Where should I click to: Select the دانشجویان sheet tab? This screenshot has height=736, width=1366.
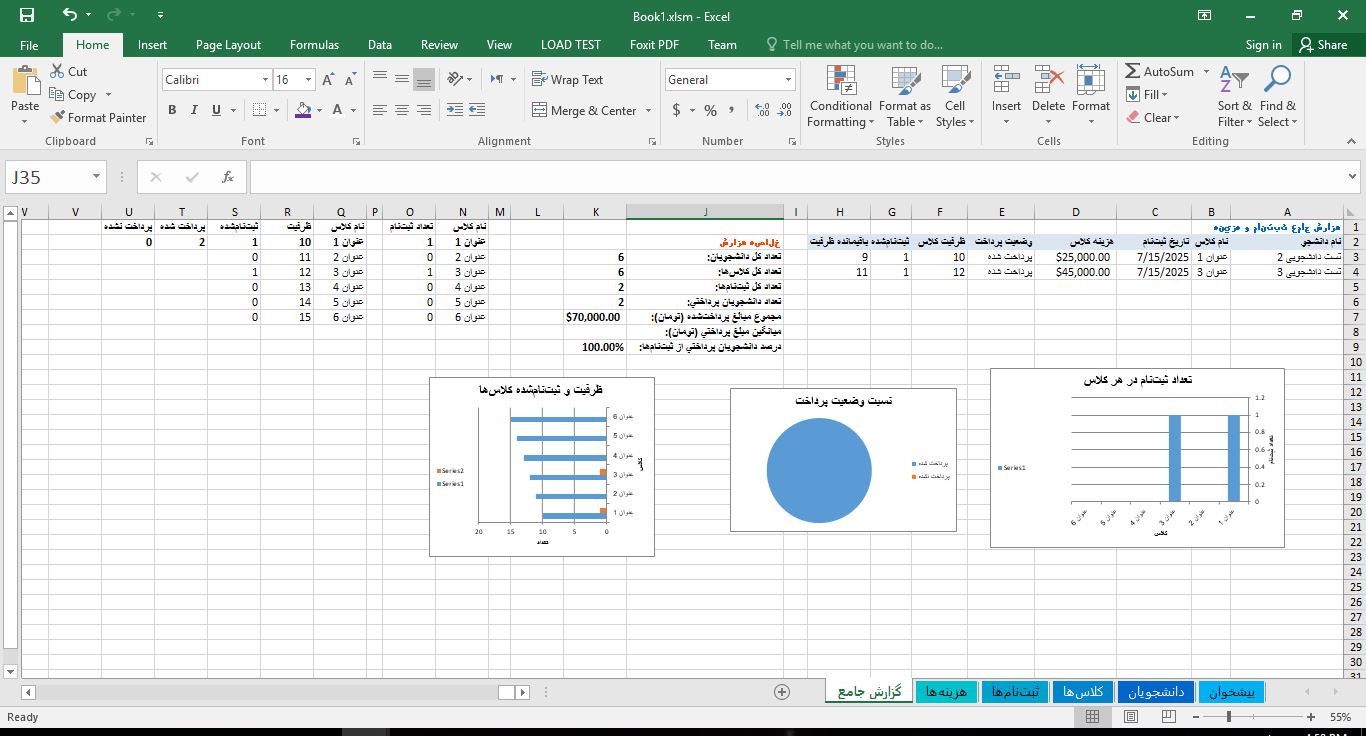tap(1156, 692)
